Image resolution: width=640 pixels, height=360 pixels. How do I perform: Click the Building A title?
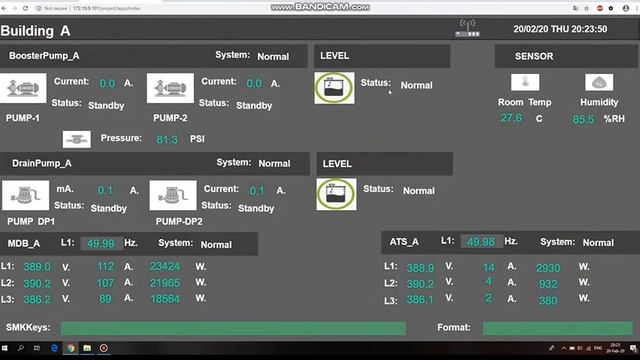(x=36, y=31)
